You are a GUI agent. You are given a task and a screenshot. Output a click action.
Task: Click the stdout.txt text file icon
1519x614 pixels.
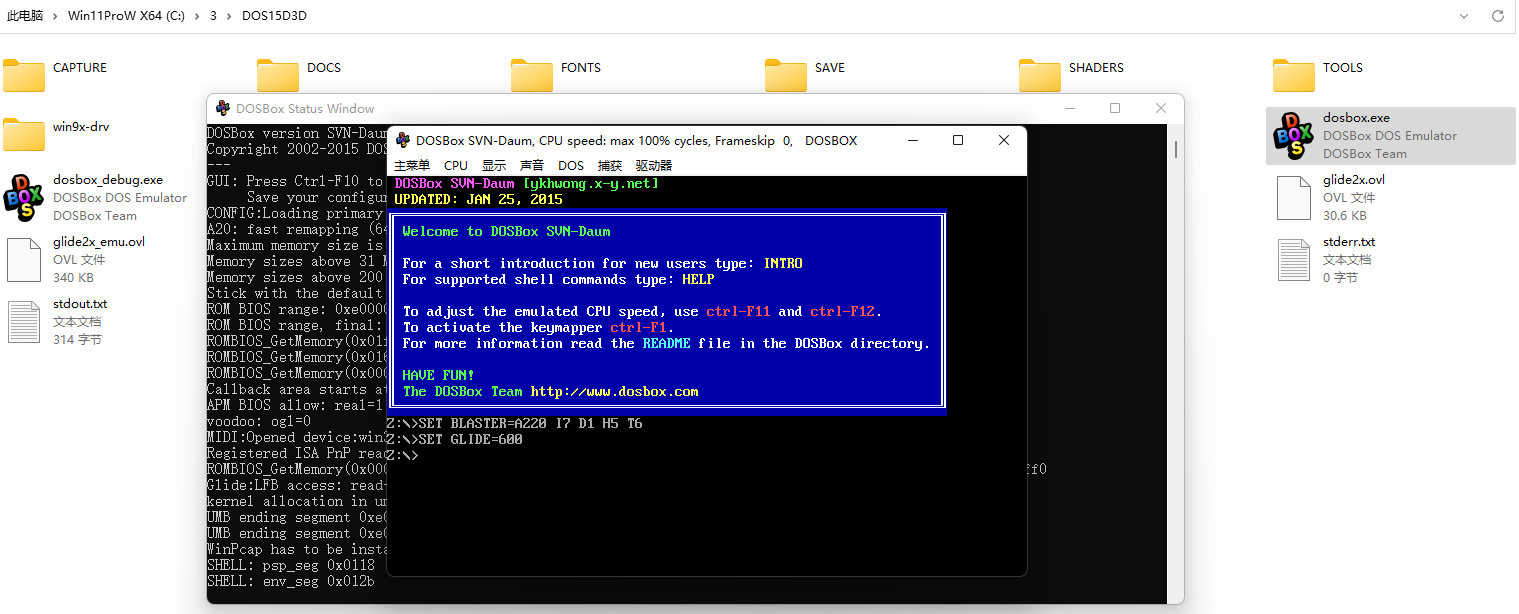[24, 321]
